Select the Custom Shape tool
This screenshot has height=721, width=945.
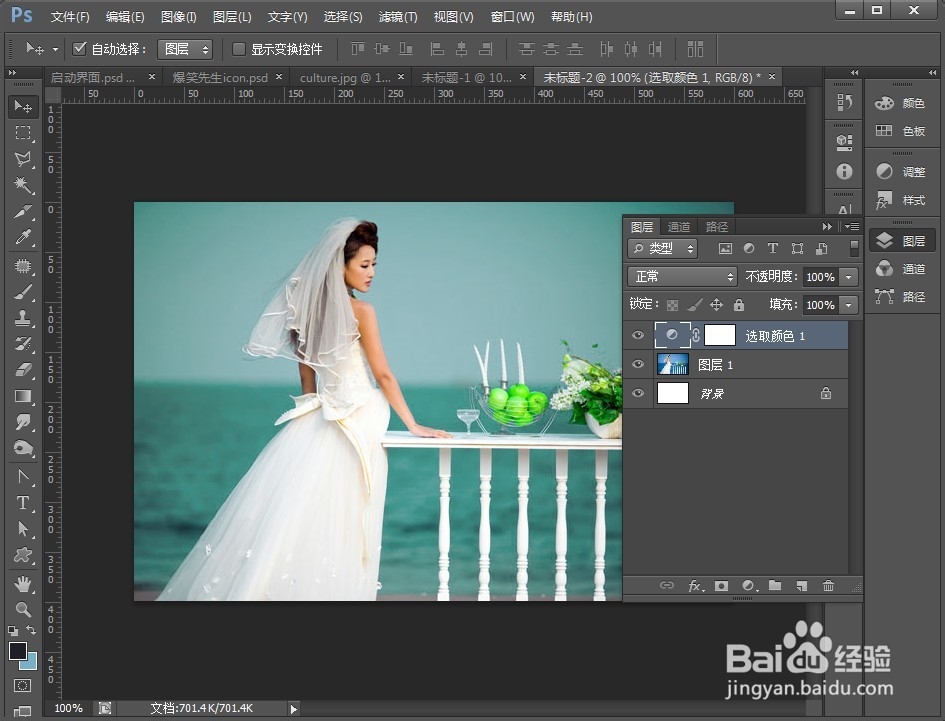(23, 555)
